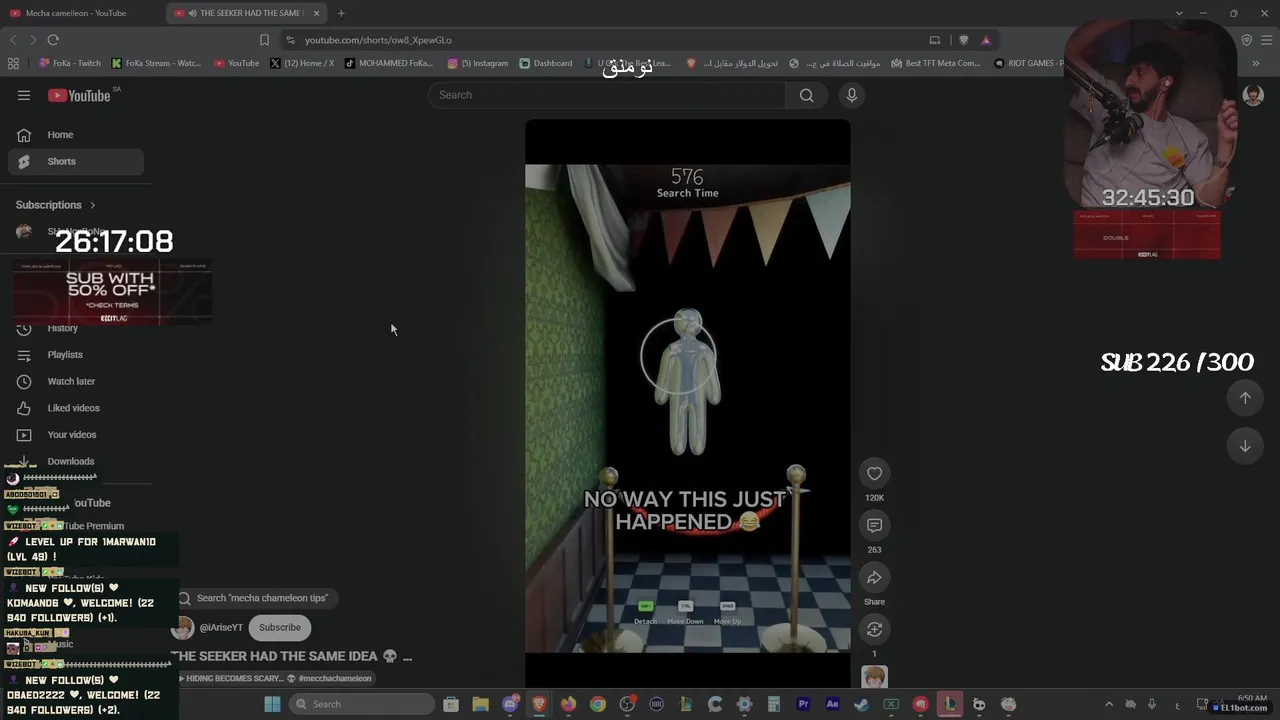Share this Short

(x=874, y=578)
